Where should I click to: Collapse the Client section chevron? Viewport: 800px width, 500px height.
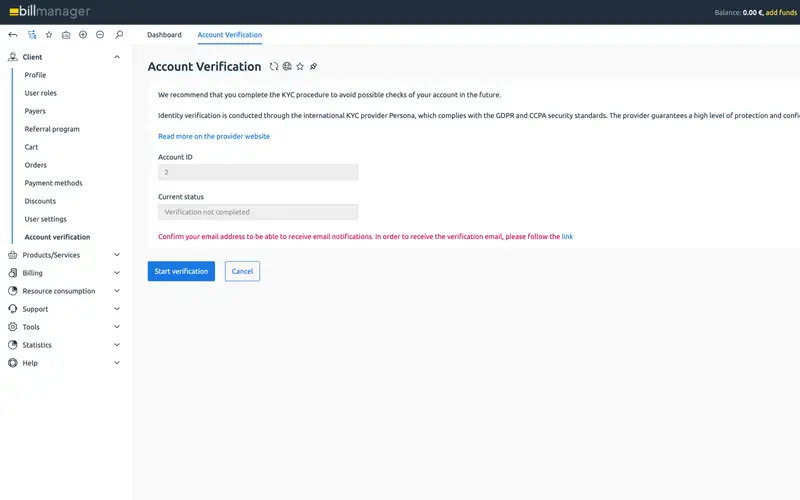[x=117, y=57]
